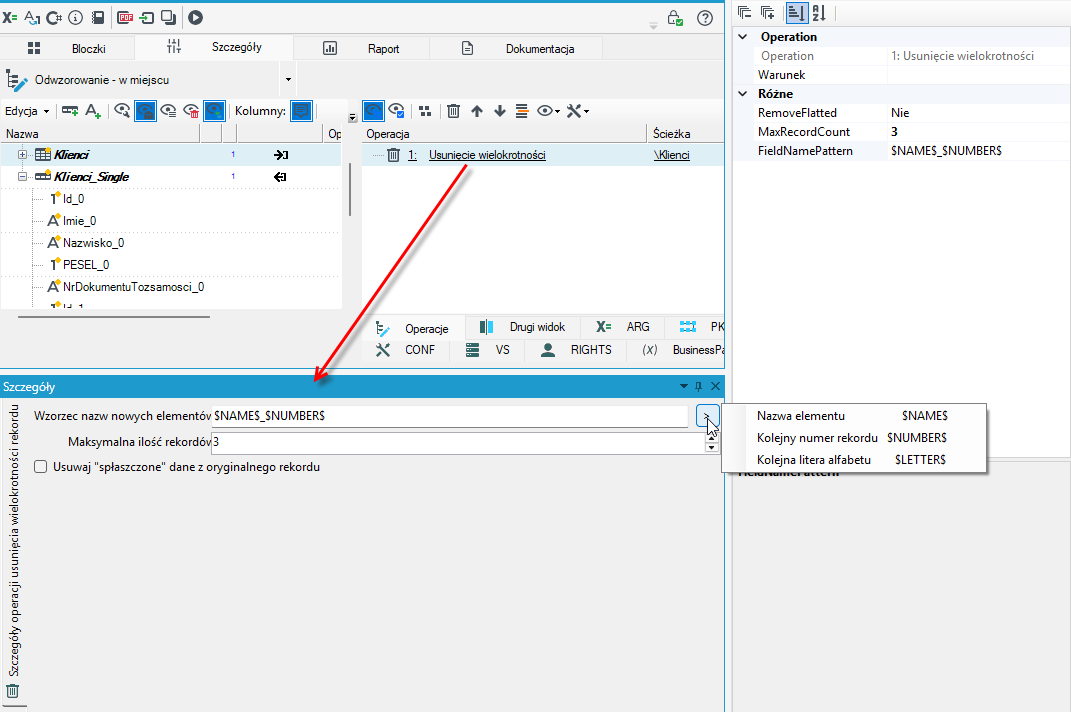Toggle the eye with red trash filter
The image size is (1071, 712).
191,111
